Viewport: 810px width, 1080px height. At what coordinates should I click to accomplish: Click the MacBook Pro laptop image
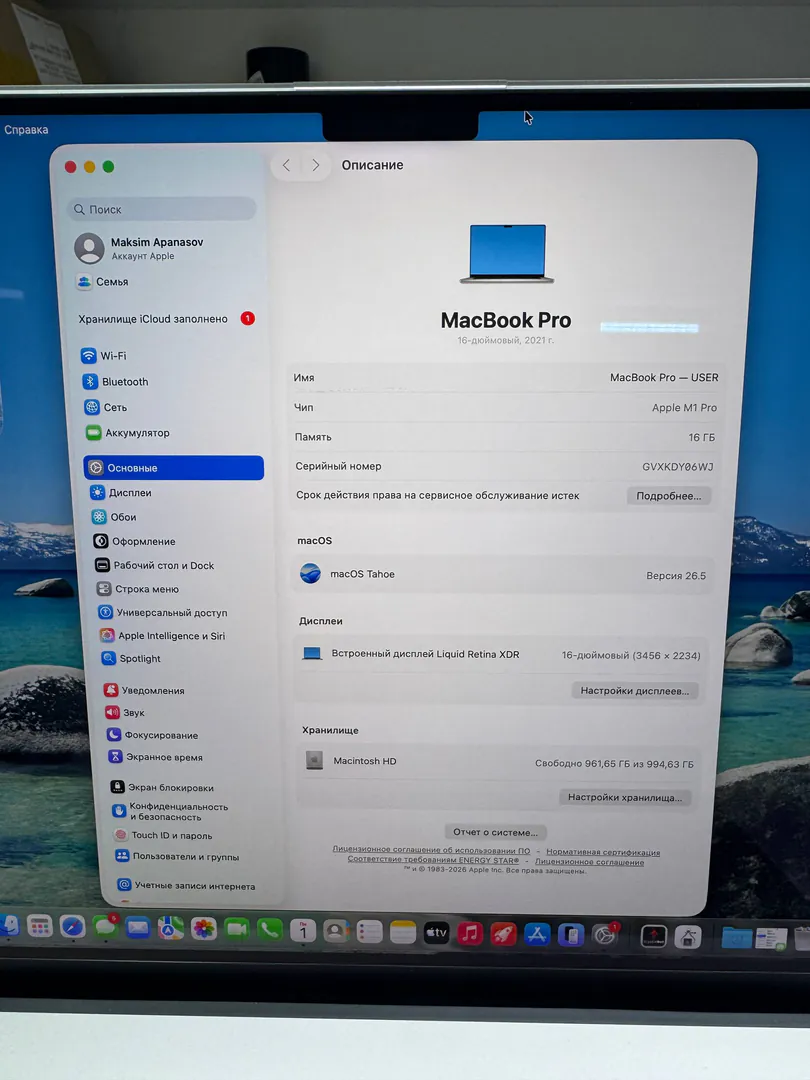507,253
